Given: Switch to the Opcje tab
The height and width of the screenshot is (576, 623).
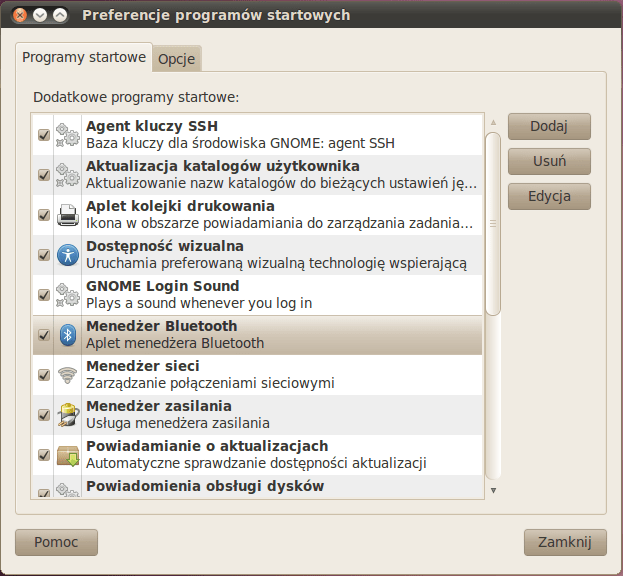Looking at the screenshot, I should click(176, 59).
